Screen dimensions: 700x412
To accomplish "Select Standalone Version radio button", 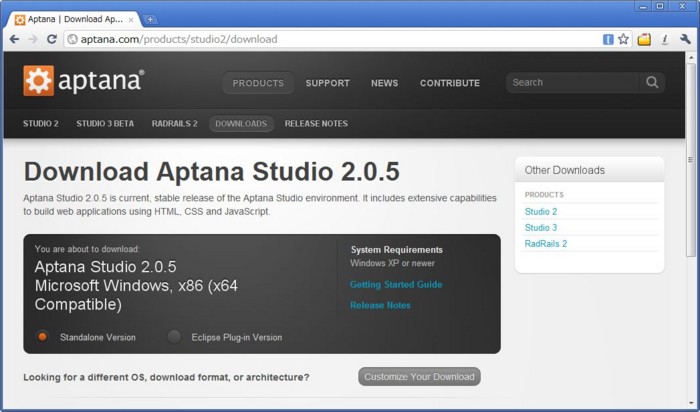I will pyautogui.click(x=42, y=337).
